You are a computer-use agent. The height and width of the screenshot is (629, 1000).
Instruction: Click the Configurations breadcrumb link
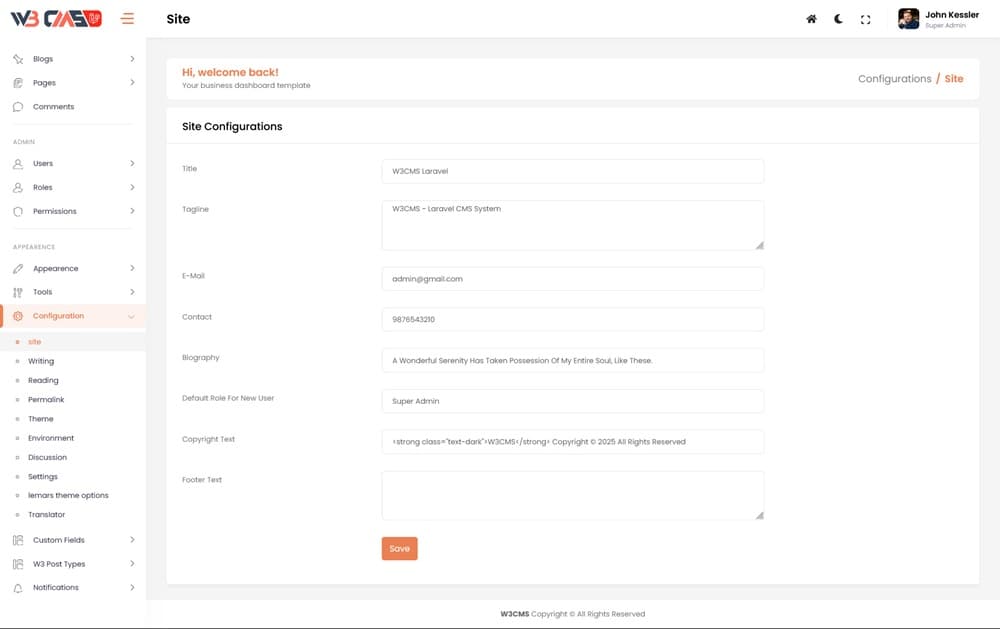pos(894,79)
